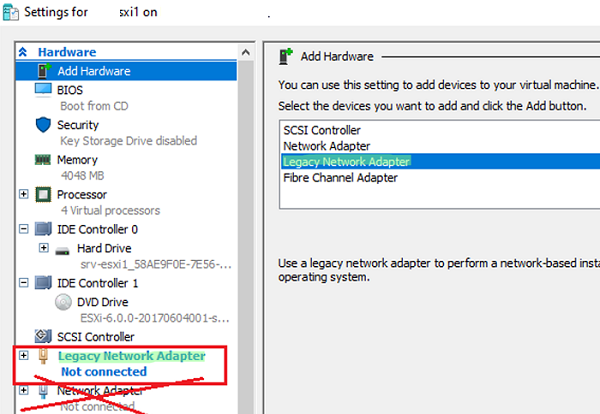
Task: Click the Security shield icon
Action: click(43, 125)
